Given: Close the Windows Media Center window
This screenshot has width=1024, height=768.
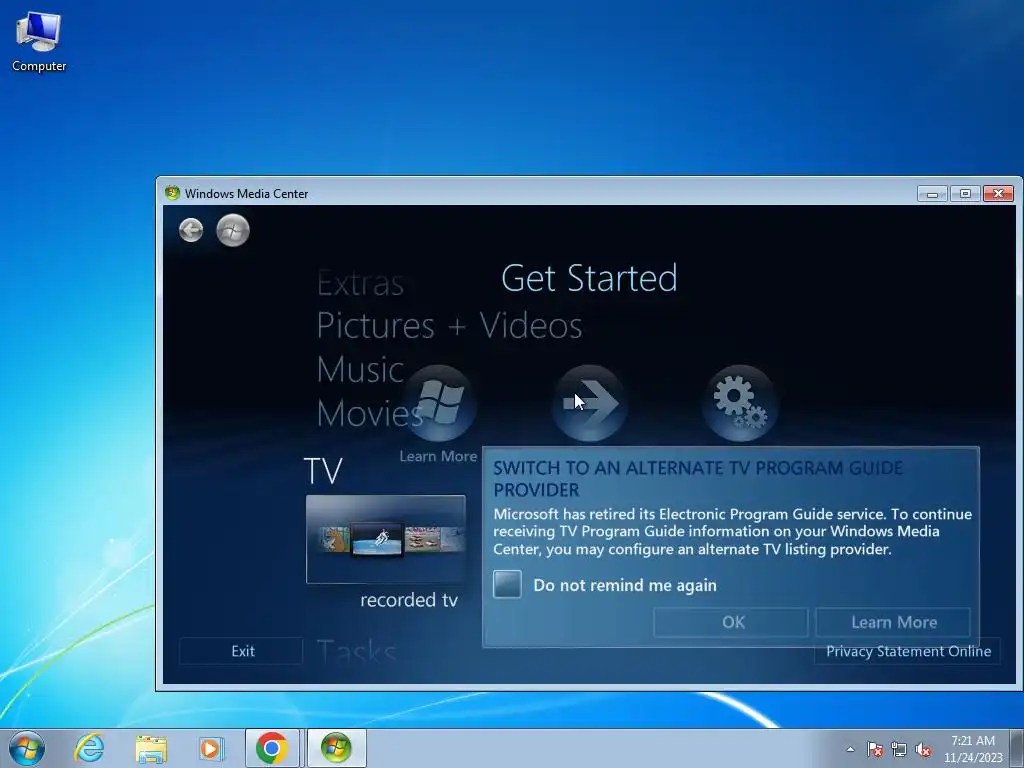Looking at the screenshot, I should (x=998, y=193).
